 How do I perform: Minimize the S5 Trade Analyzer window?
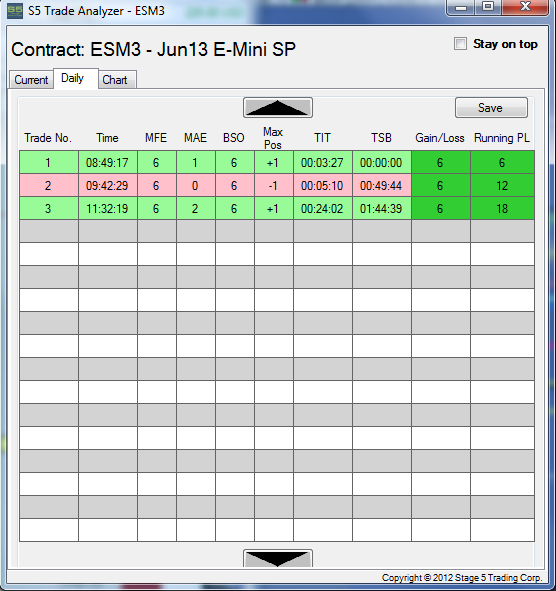pyautogui.click(x=461, y=7)
